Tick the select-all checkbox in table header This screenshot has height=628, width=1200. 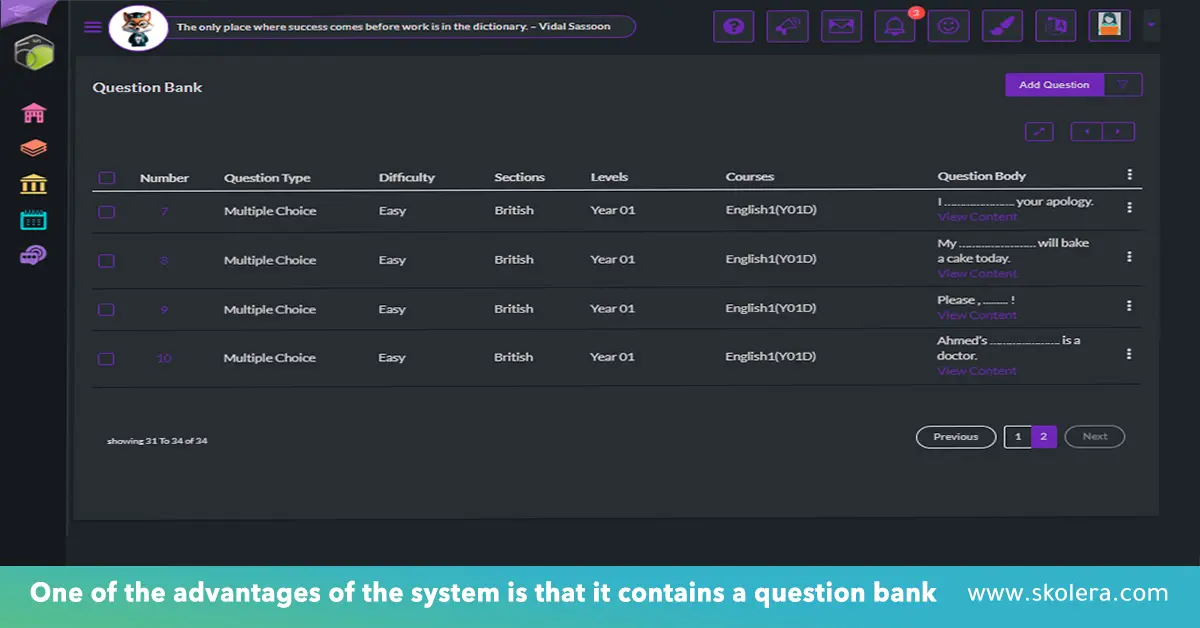[107, 178]
